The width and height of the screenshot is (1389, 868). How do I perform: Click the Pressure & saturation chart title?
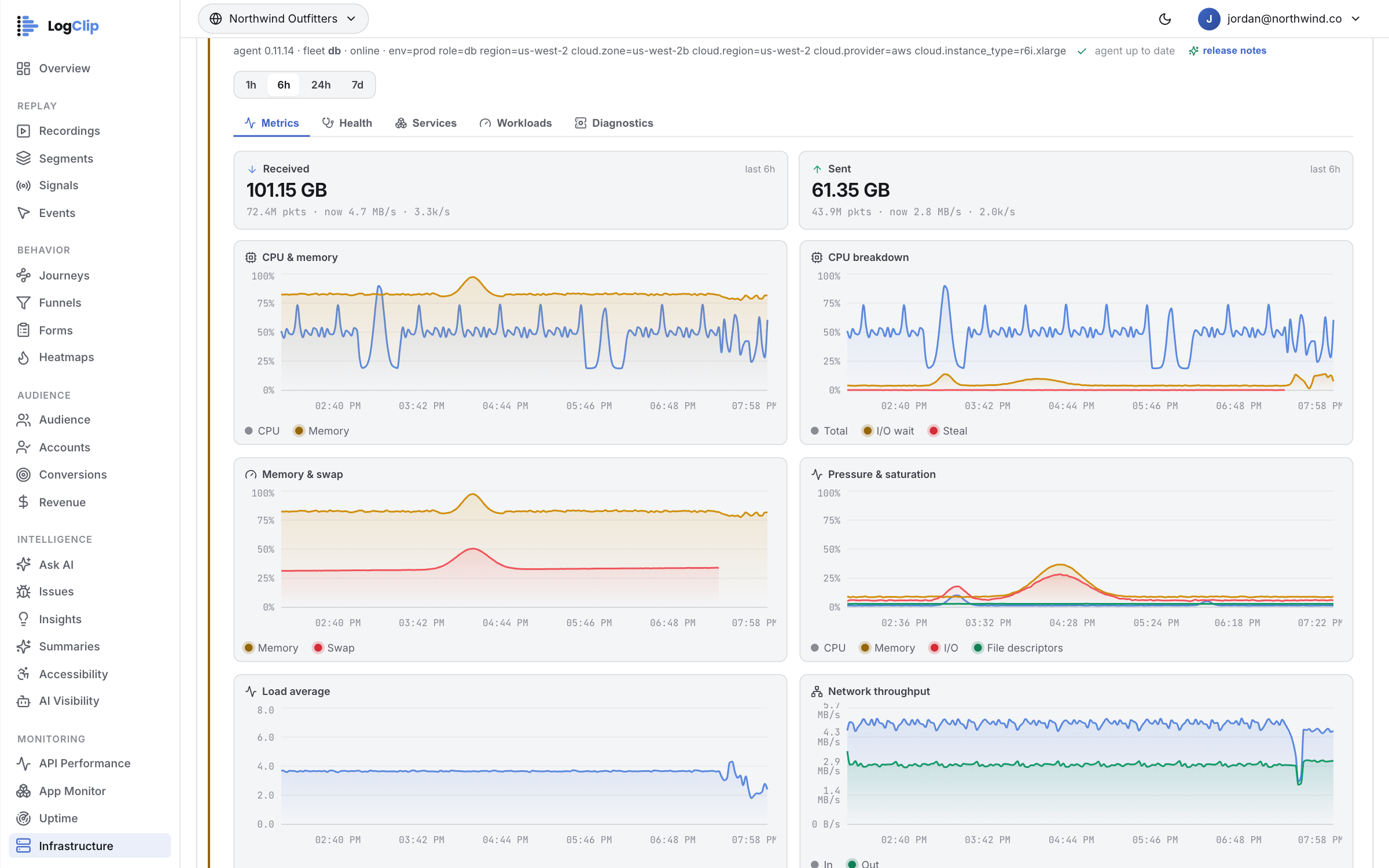pos(881,475)
